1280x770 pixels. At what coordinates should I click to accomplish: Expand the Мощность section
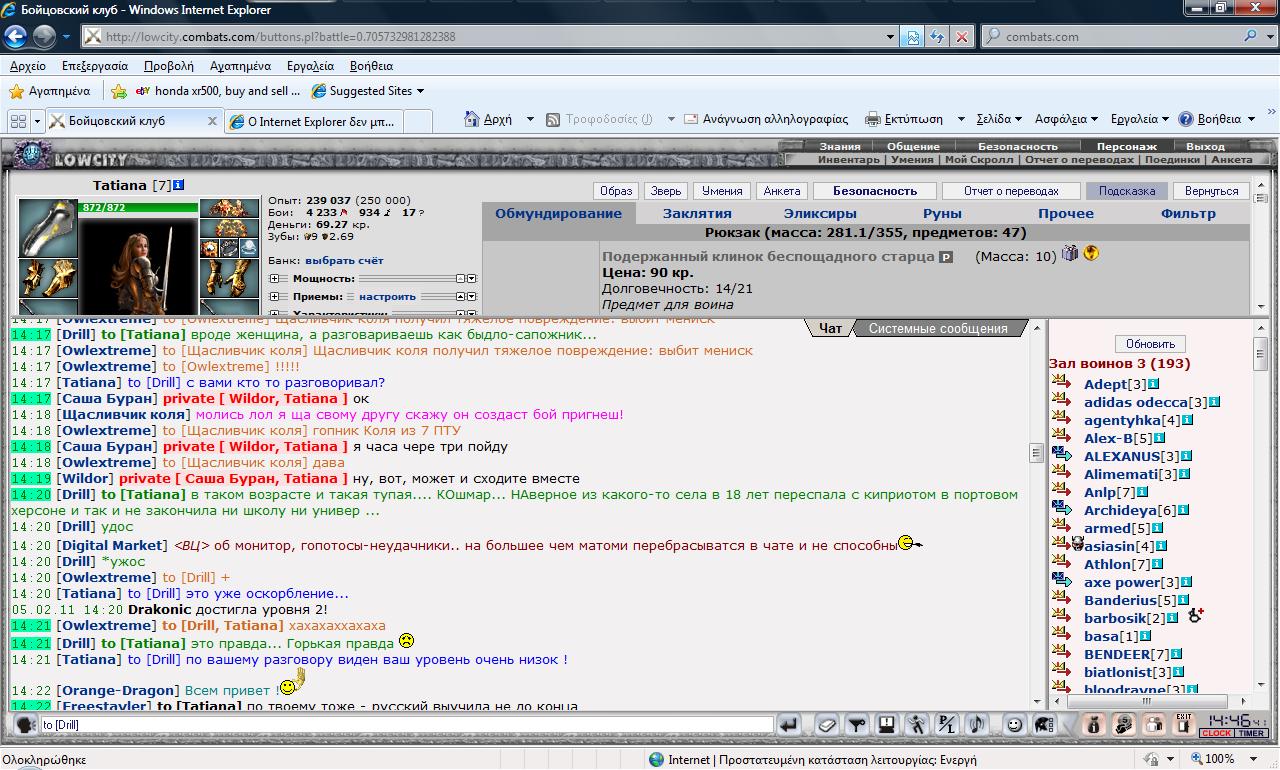point(274,279)
